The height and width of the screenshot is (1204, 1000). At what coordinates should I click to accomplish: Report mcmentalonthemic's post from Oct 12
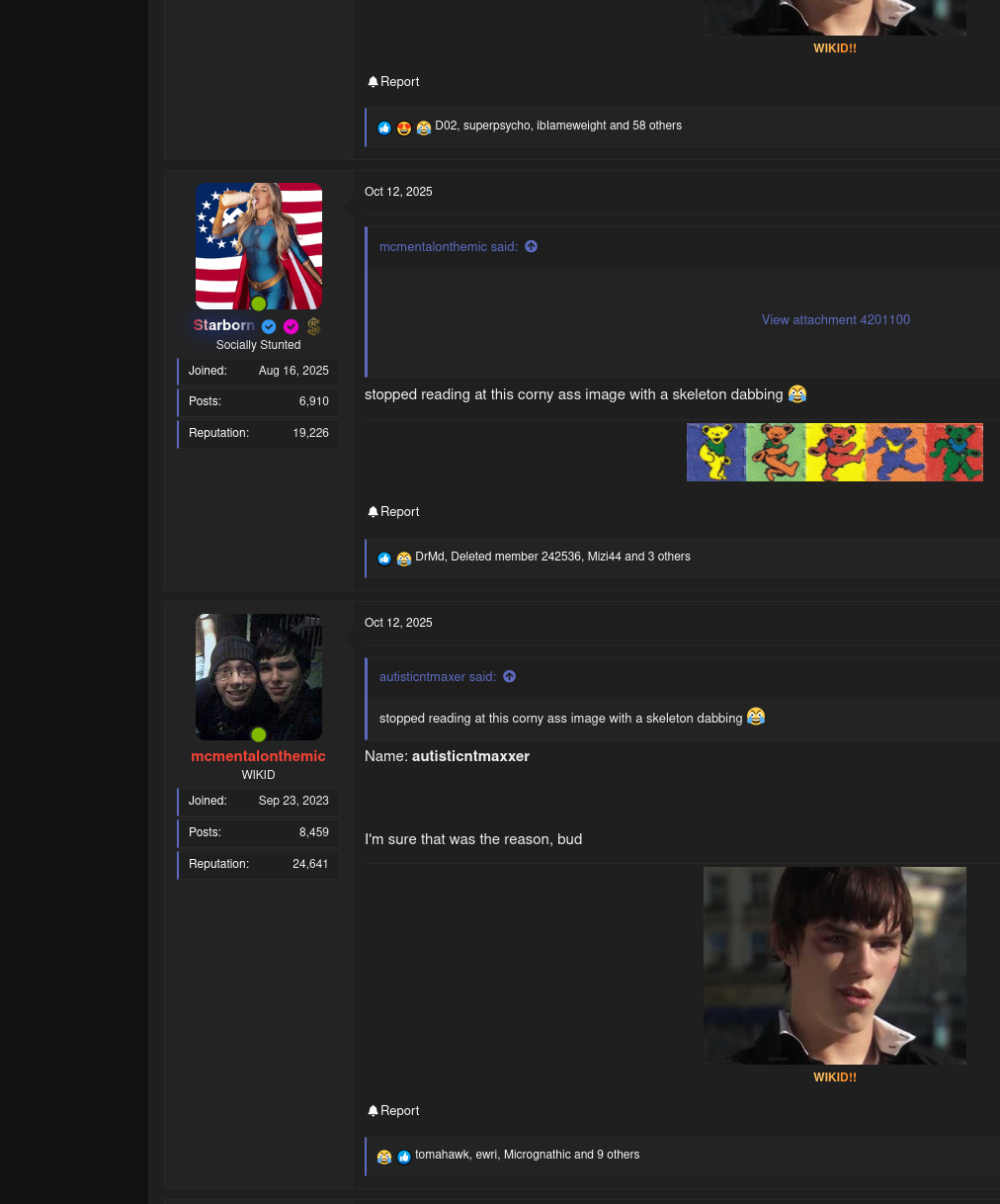(x=393, y=1111)
